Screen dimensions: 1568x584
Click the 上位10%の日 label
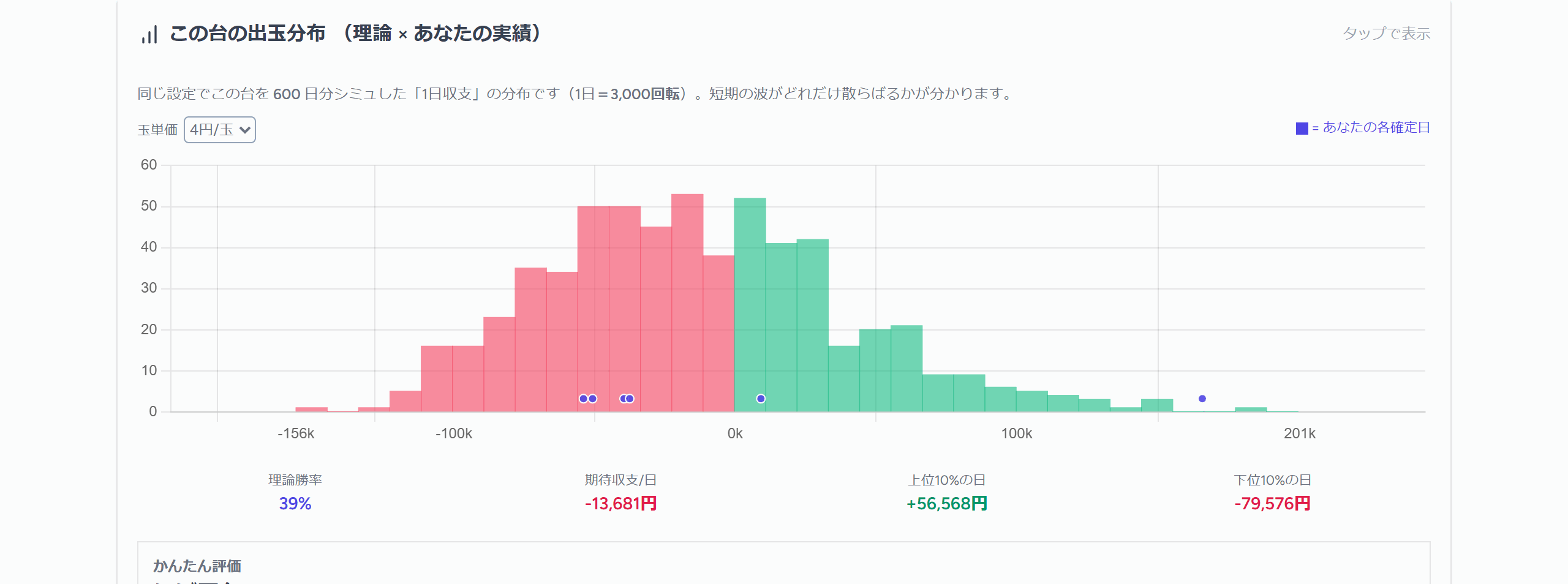tap(946, 480)
